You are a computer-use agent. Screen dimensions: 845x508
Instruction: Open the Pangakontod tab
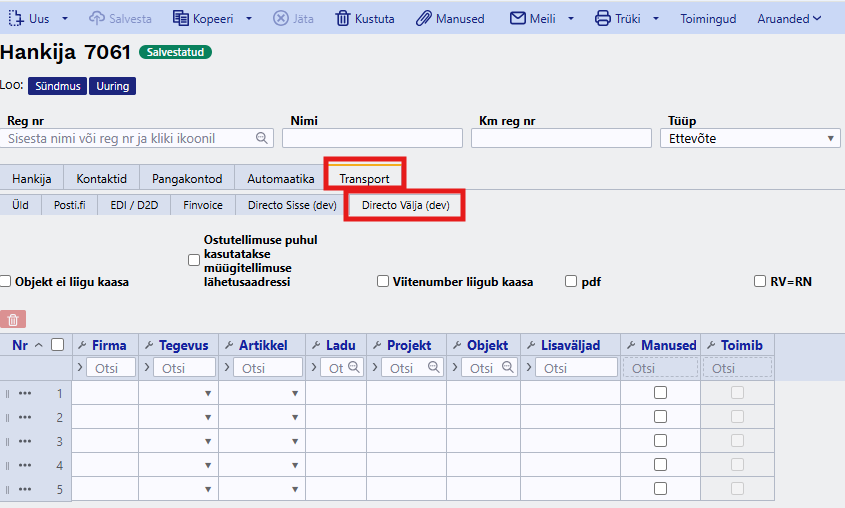tap(187, 178)
